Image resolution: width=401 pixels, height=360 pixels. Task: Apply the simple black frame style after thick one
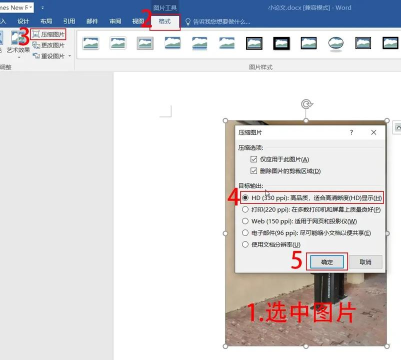pos(309,43)
